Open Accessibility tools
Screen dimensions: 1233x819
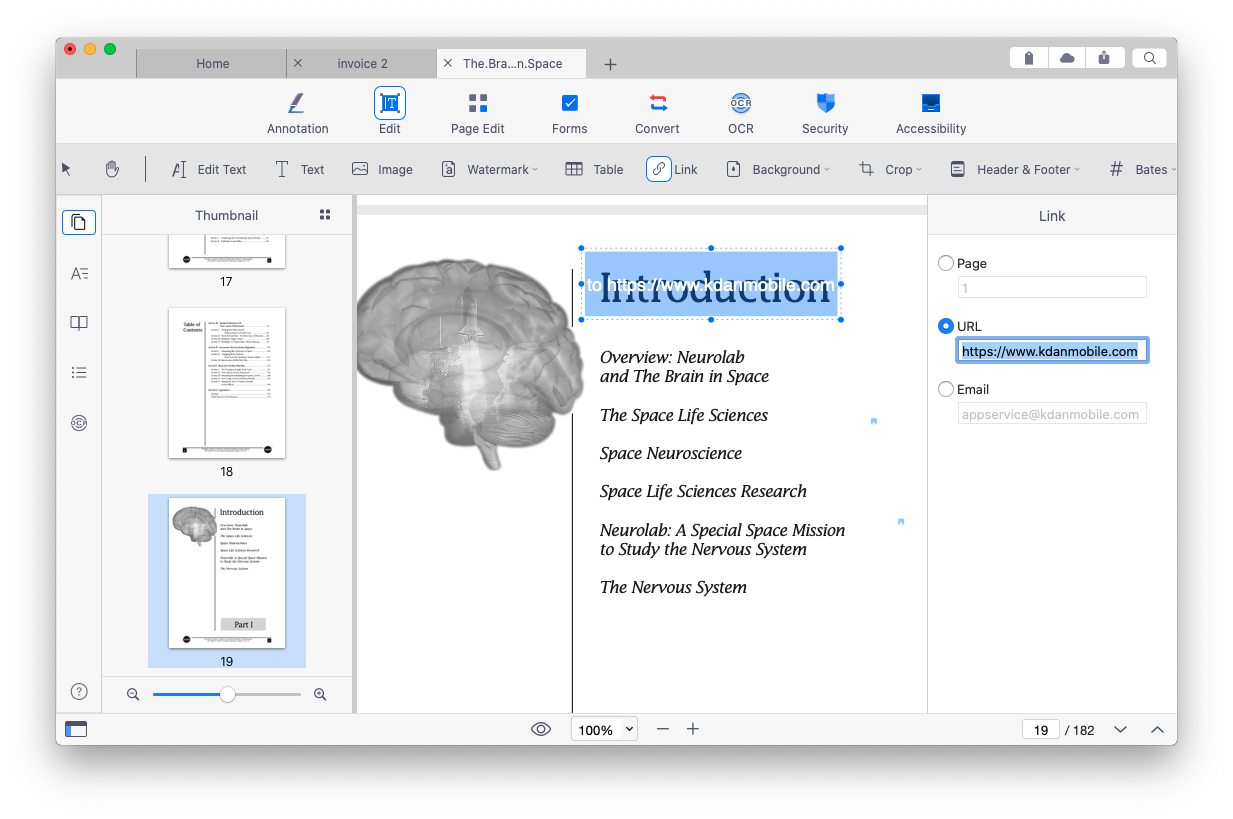point(931,112)
